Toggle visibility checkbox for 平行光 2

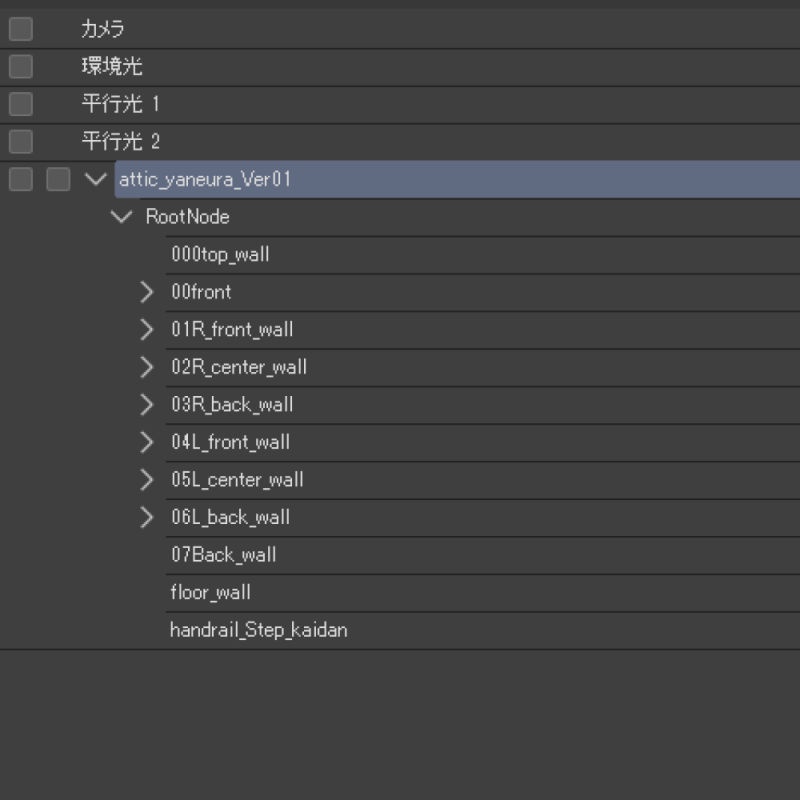click(x=20, y=142)
